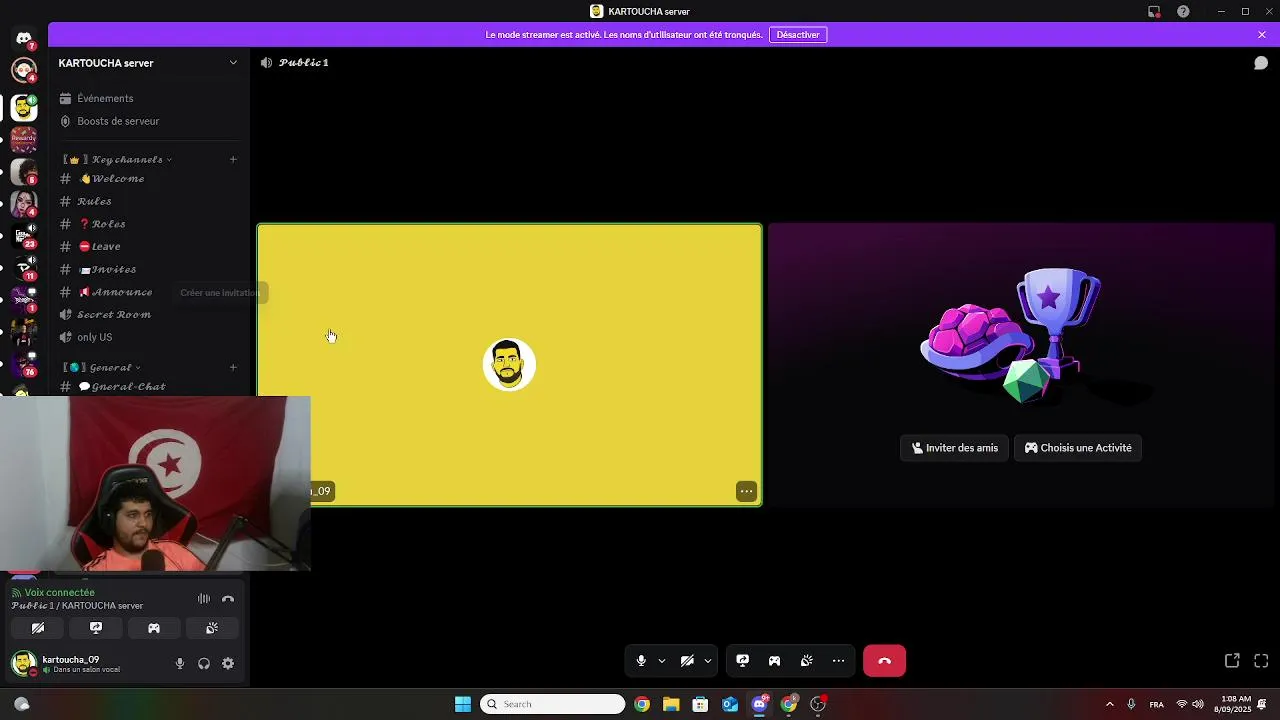The image size is (1280, 720).
Task: Pop out the call window
Action: coord(1232,661)
